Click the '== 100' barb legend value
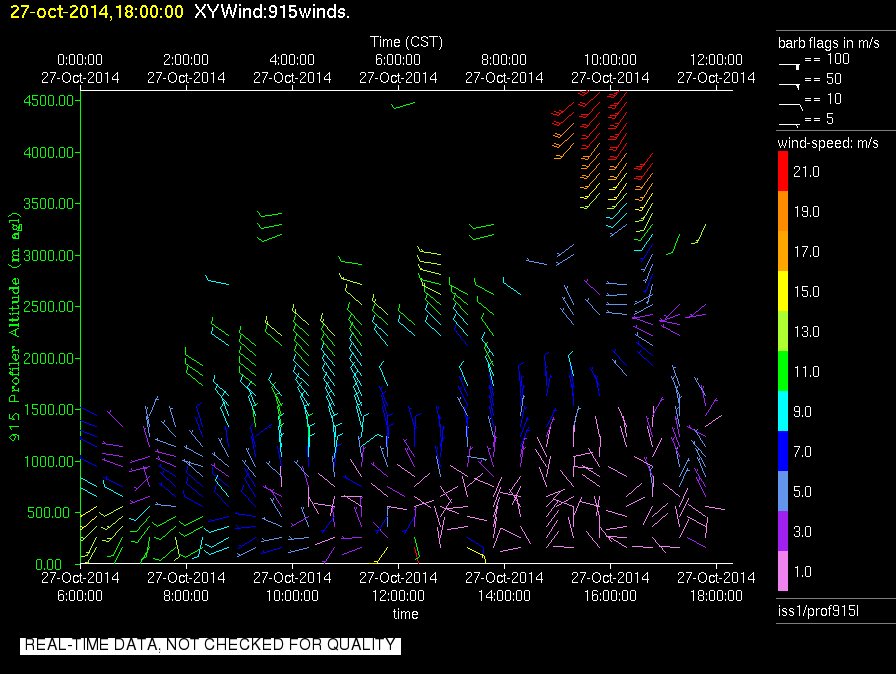The width and height of the screenshot is (896, 674). (x=827, y=59)
